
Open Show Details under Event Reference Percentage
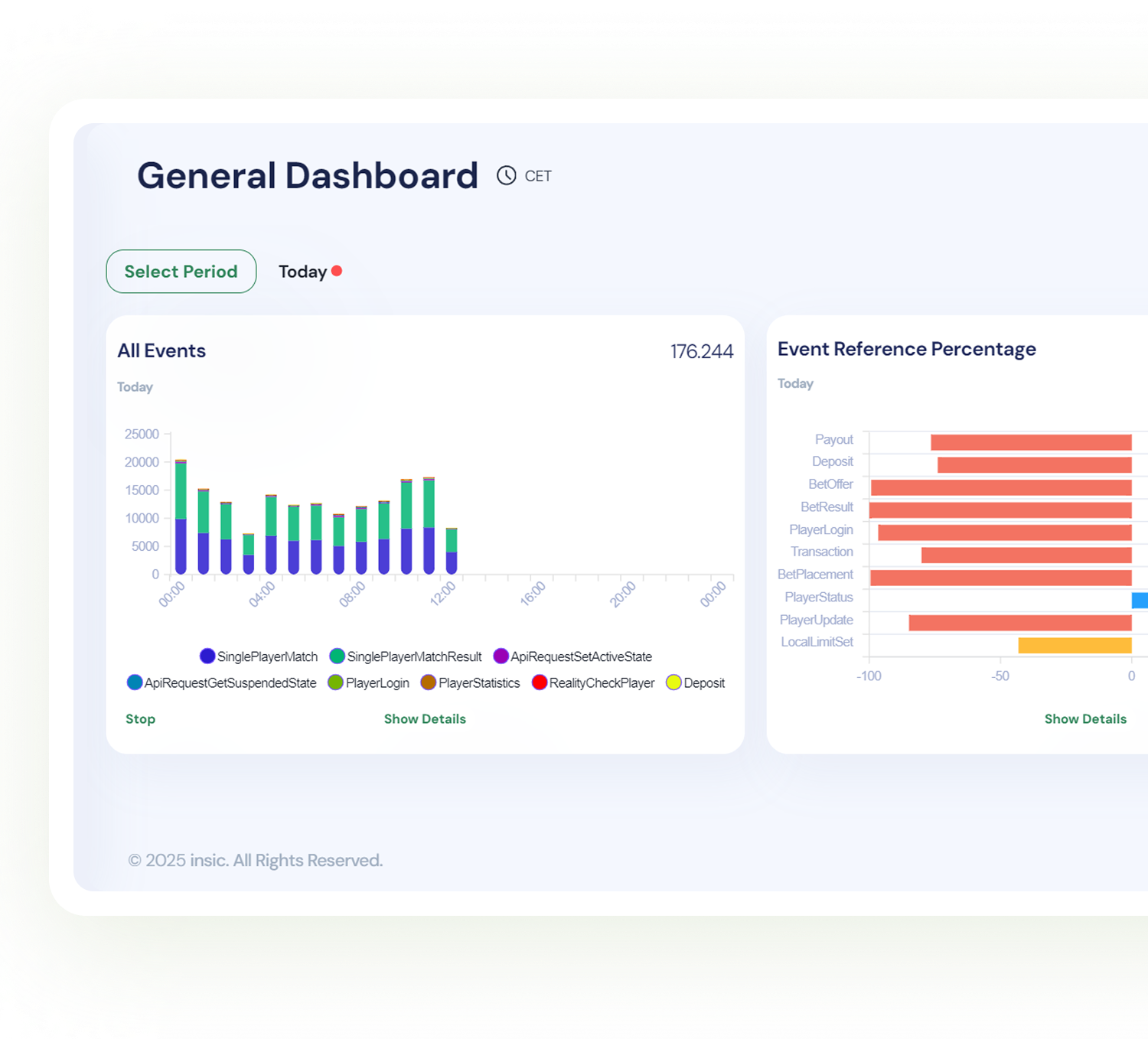(1084, 719)
